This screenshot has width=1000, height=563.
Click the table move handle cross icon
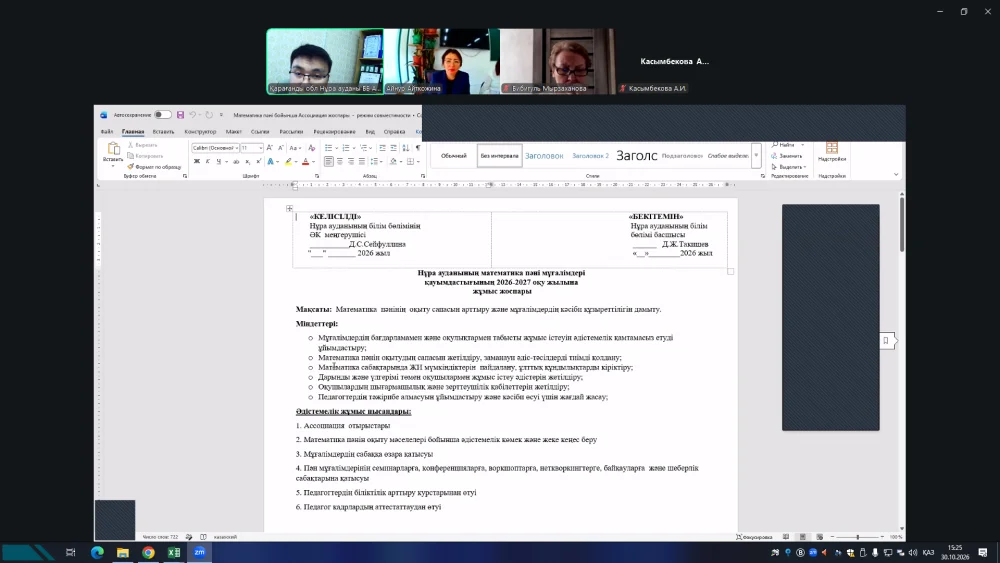pos(290,208)
